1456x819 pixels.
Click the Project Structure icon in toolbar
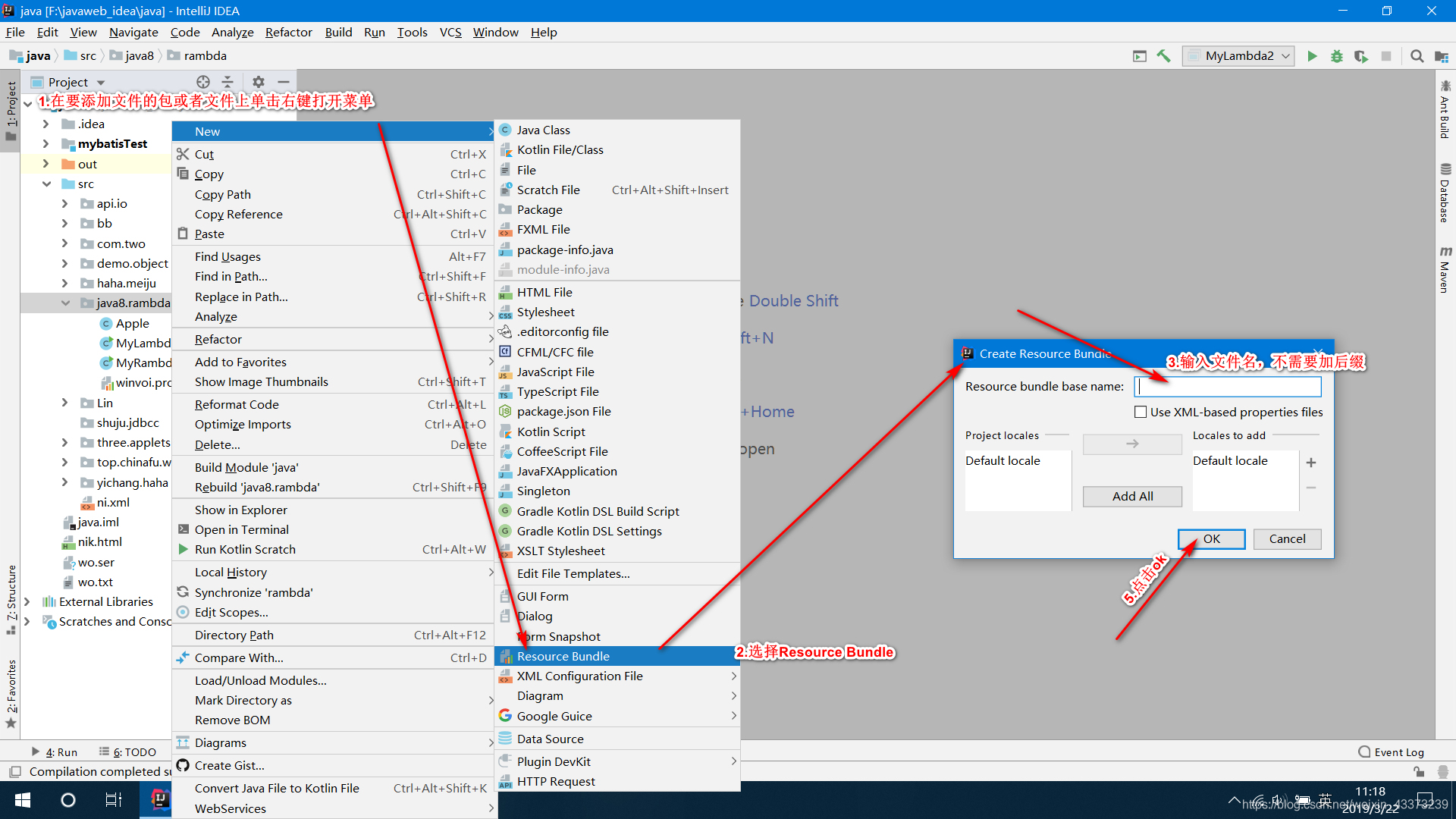[x=1442, y=56]
